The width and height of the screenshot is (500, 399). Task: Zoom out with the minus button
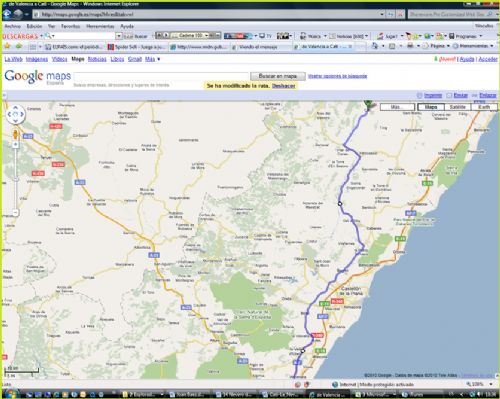(x=16, y=212)
